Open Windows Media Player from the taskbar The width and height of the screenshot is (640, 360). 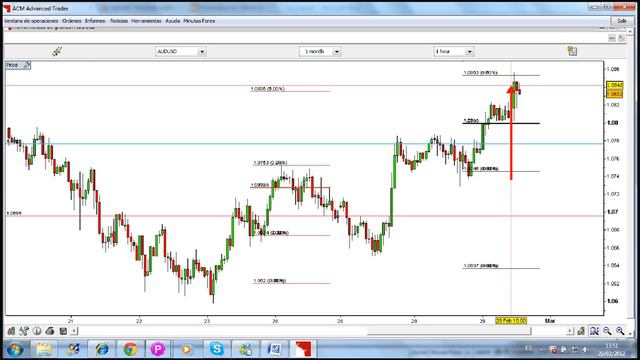[x=186, y=349]
